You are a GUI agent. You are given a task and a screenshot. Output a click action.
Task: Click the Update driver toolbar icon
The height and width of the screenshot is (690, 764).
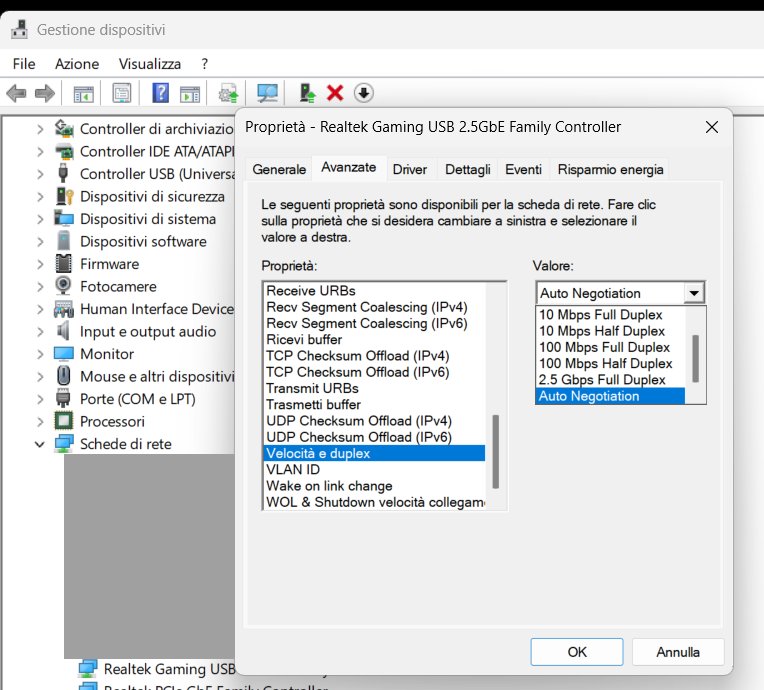coord(229,93)
